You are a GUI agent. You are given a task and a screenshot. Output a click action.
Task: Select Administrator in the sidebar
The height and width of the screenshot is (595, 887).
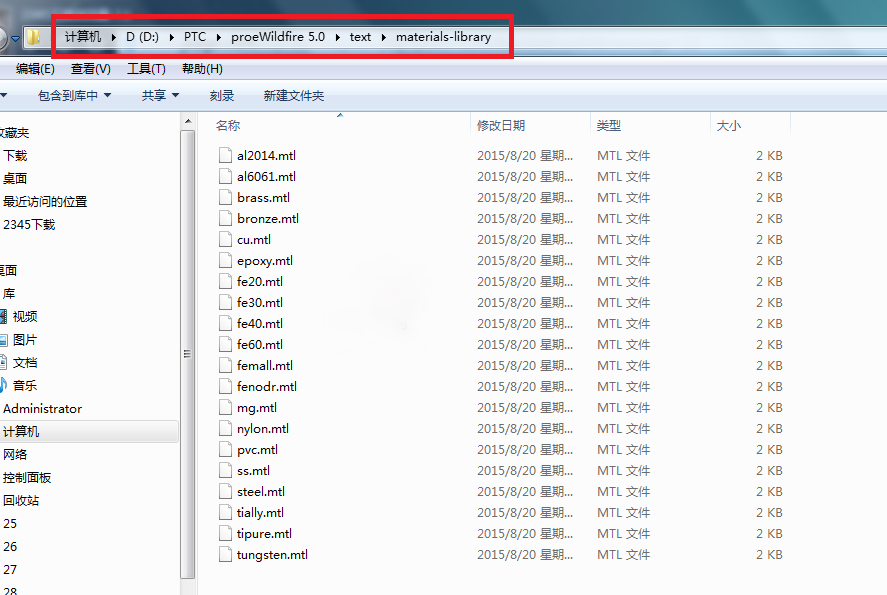[42, 408]
